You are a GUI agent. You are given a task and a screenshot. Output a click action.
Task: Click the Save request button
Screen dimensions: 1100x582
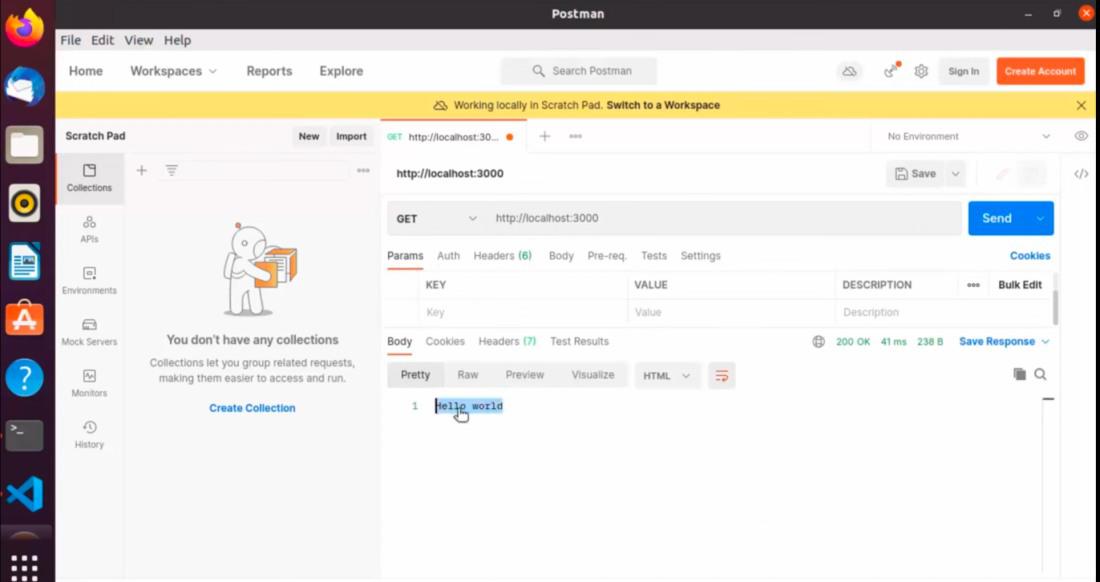(x=915, y=174)
